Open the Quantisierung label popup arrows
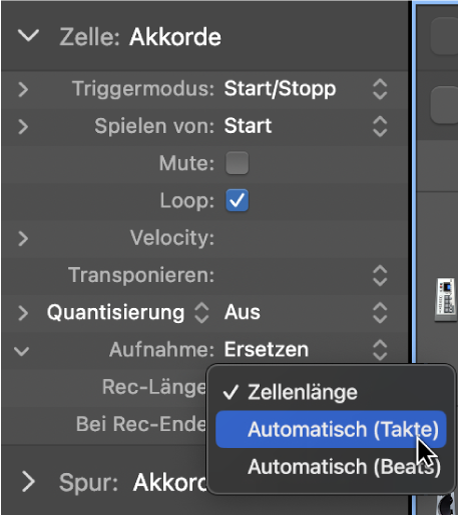This screenshot has height=516, width=458. (x=202, y=313)
